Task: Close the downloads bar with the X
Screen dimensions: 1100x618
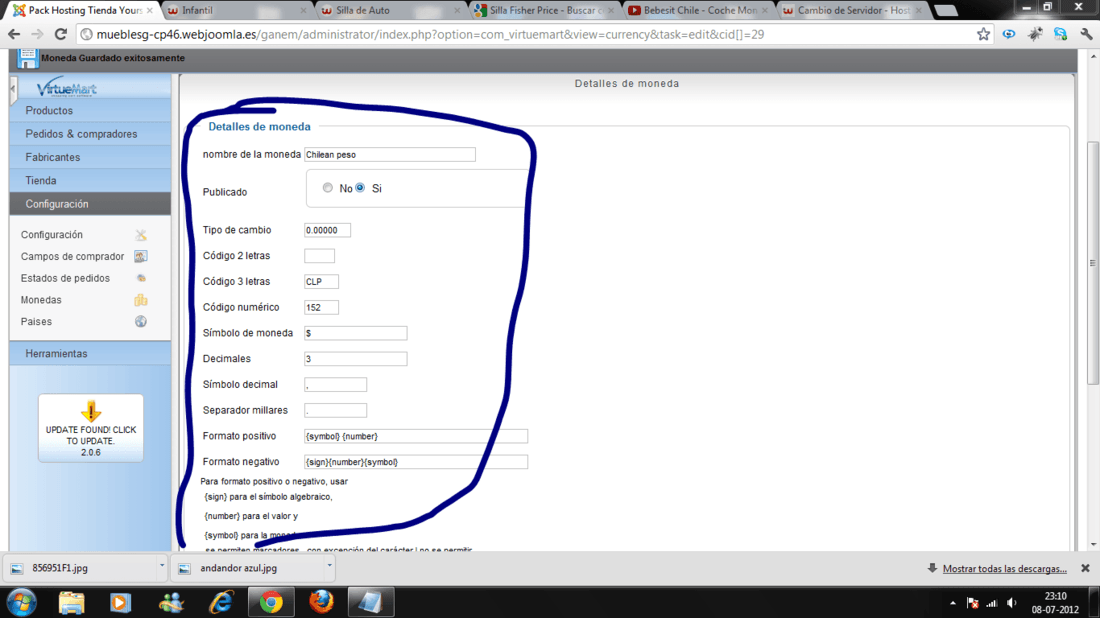Action: pos(1085,568)
